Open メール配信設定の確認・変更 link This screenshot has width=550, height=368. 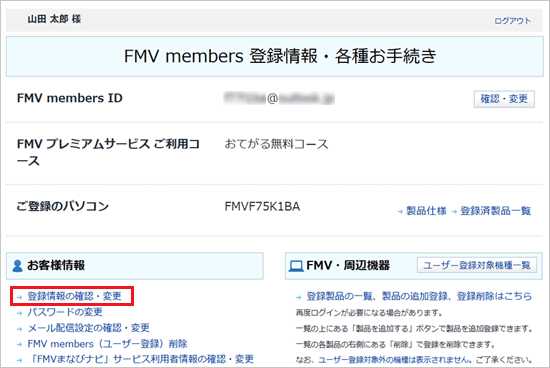click(88, 328)
